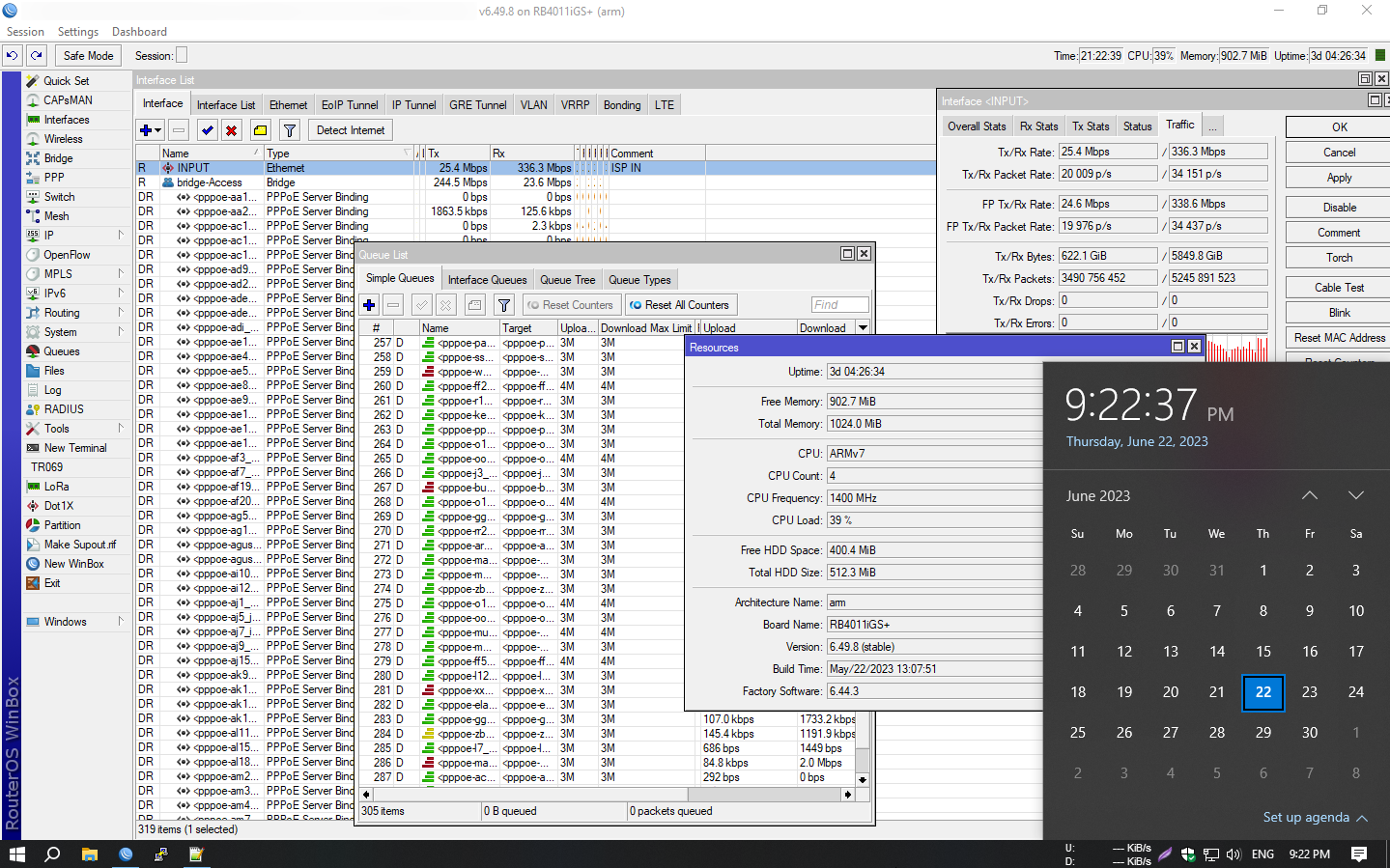Open the Dashboard menu
This screenshot has height=868, width=1390.
139,32
